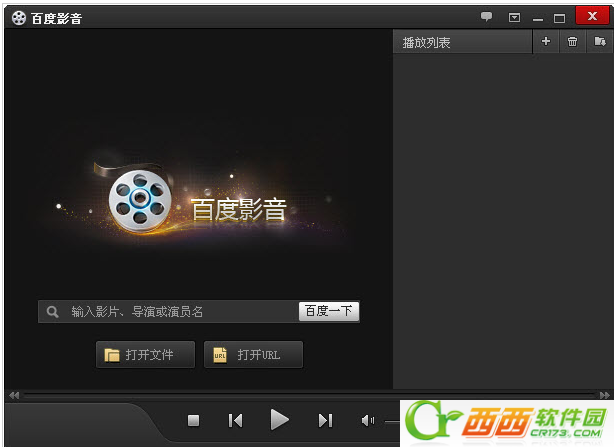
Task: Click the fast forward double arrow on progress bar
Action: point(605,395)
